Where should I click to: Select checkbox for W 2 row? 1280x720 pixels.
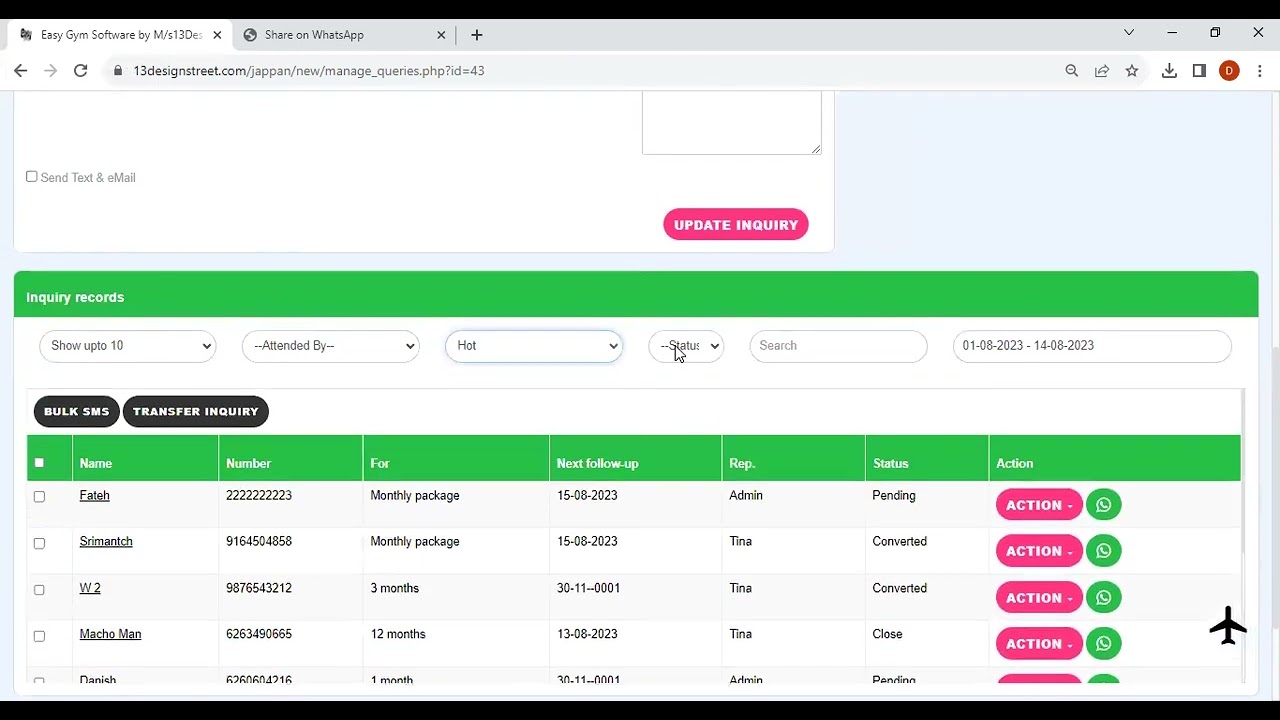click(39, 589)
